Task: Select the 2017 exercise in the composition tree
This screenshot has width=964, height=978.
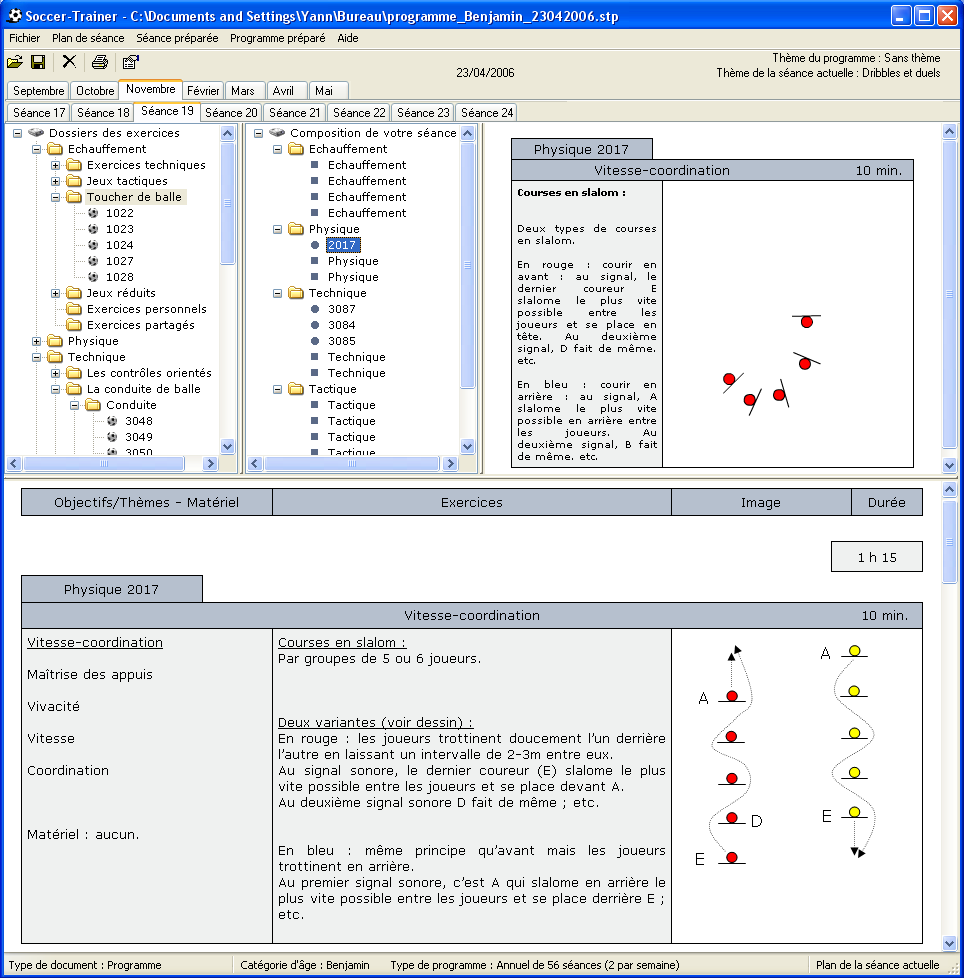Action: pos(342,245)
